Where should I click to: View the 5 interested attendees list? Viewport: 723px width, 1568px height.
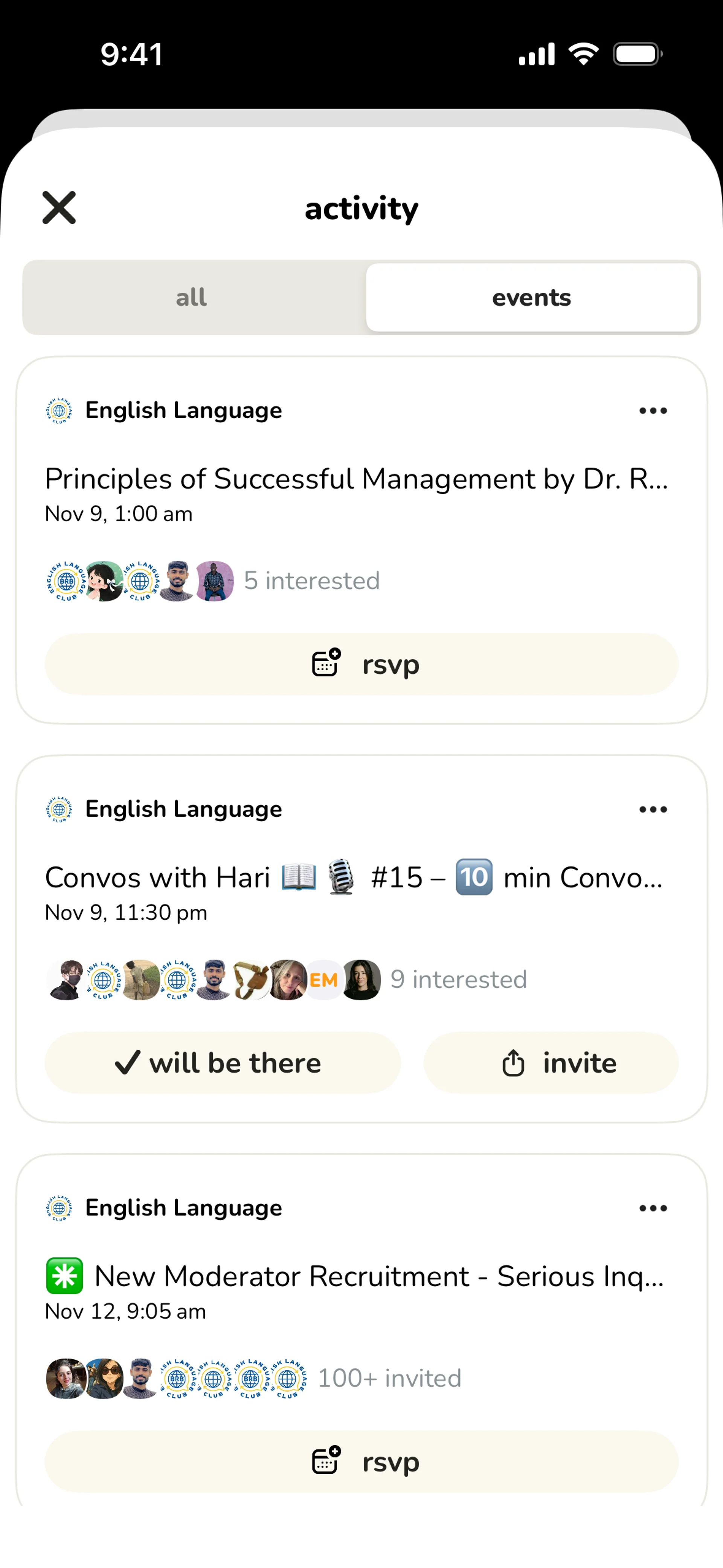tap(311, 581)
